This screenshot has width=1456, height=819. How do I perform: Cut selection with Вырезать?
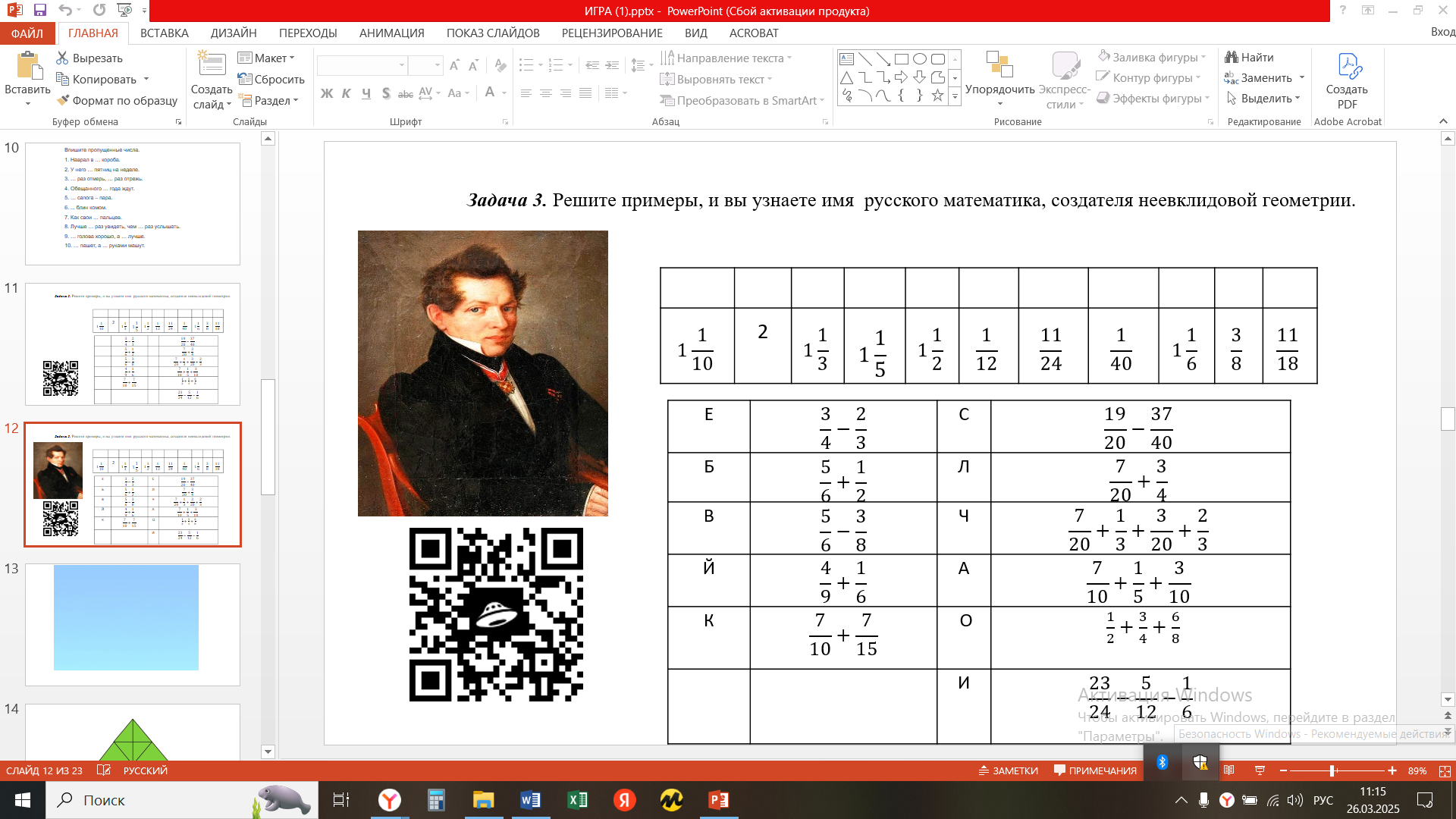click(x=89, y=58)
